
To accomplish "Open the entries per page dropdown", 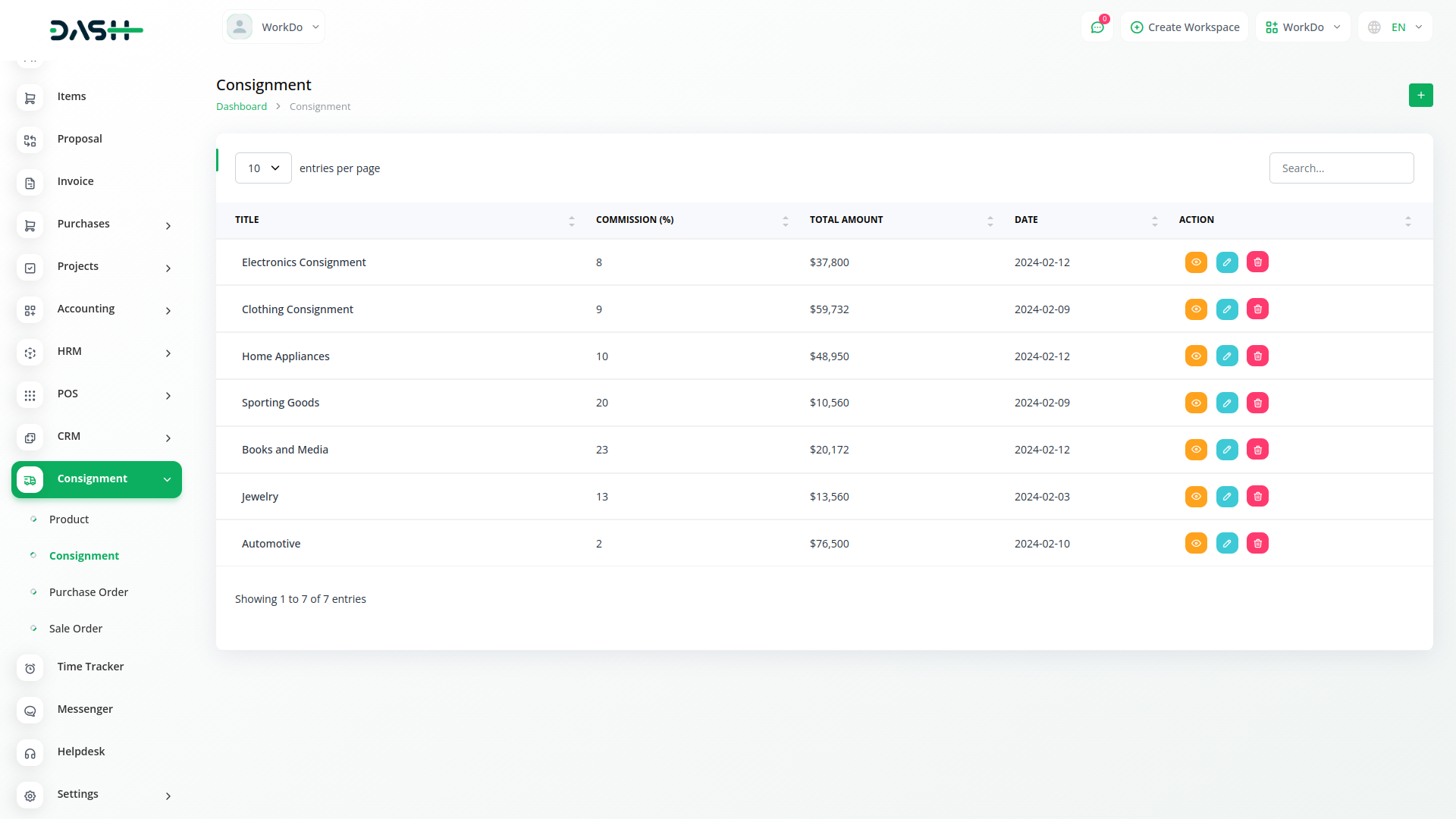I will [263, 168].
